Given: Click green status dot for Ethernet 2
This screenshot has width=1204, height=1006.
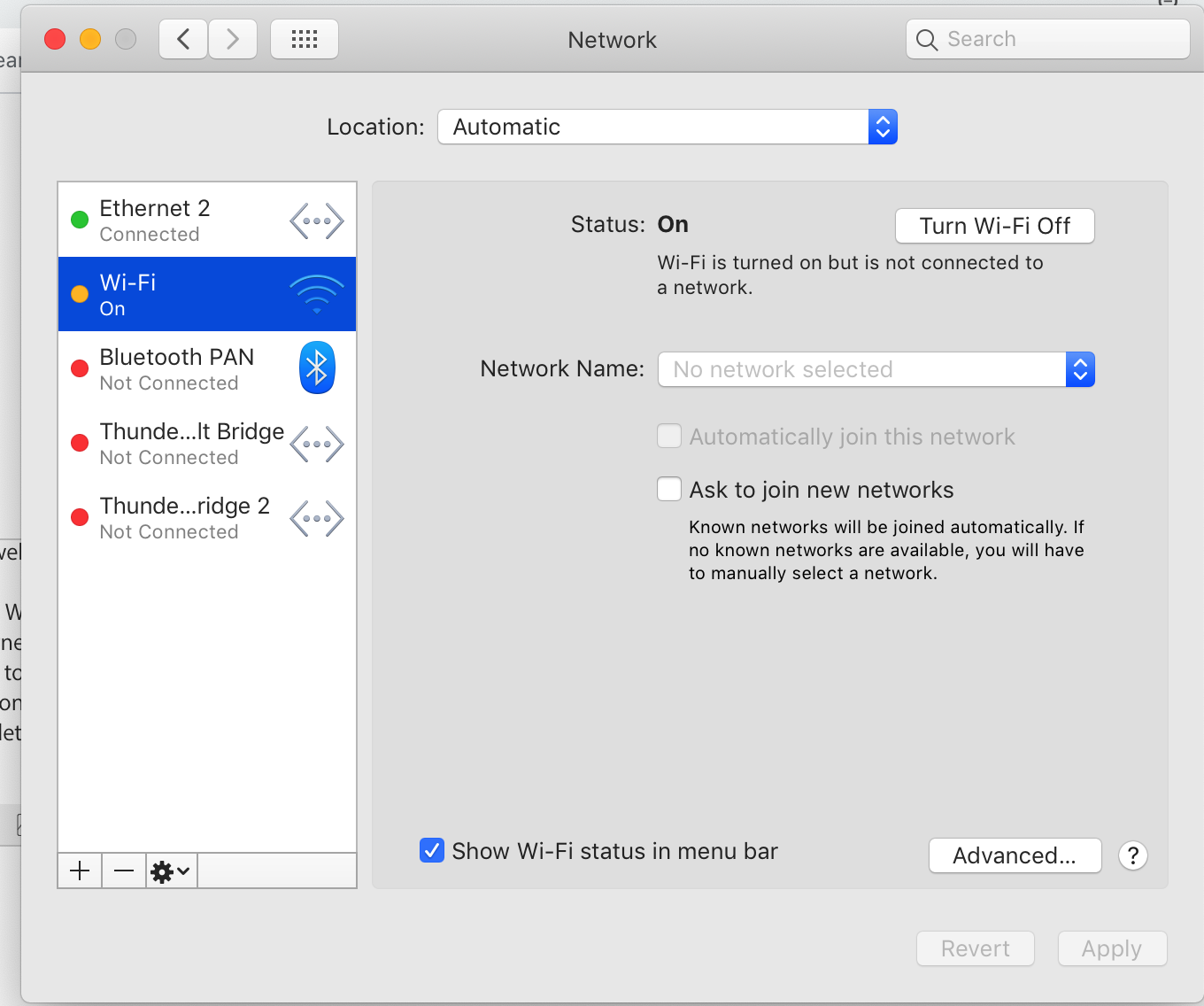Looking at the screenshot, I should click(80, 220).
